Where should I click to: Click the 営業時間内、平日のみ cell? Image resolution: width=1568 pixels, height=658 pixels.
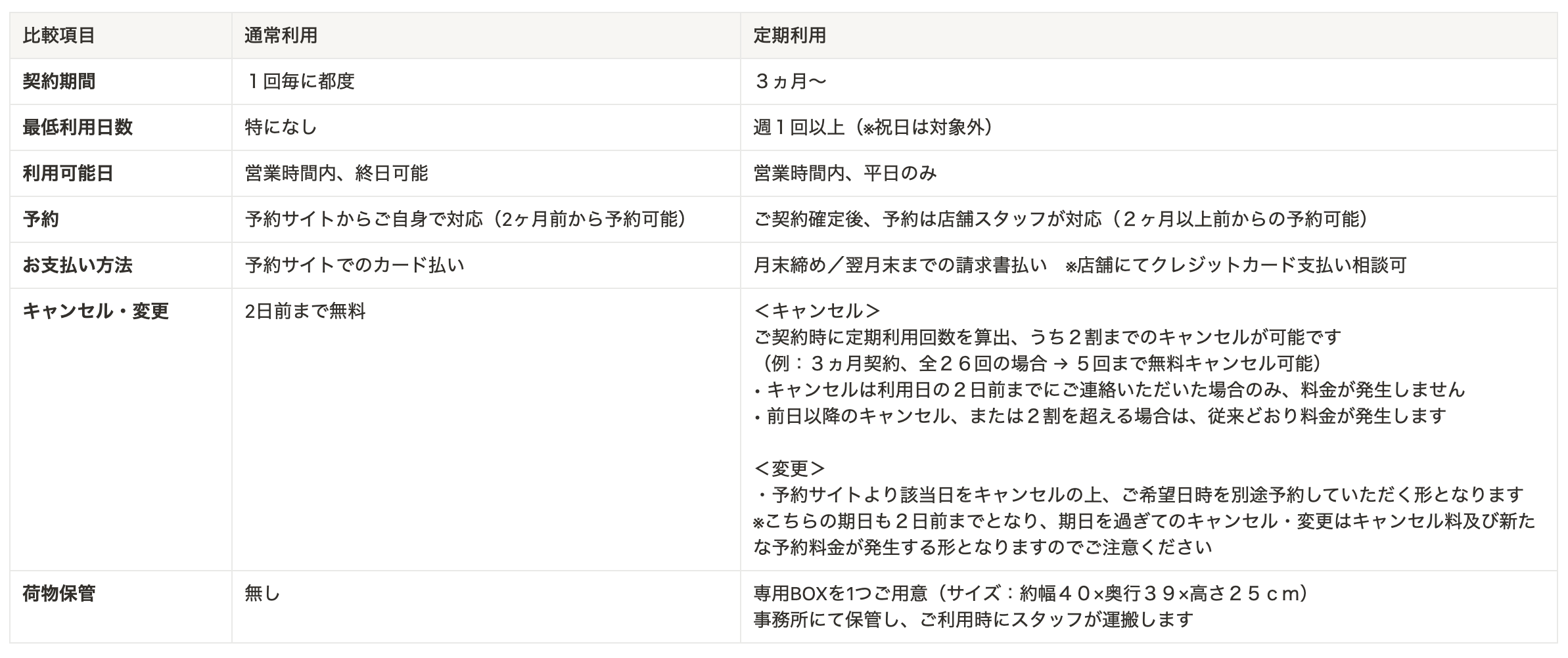pyautogui.click(x=844, y=173)
